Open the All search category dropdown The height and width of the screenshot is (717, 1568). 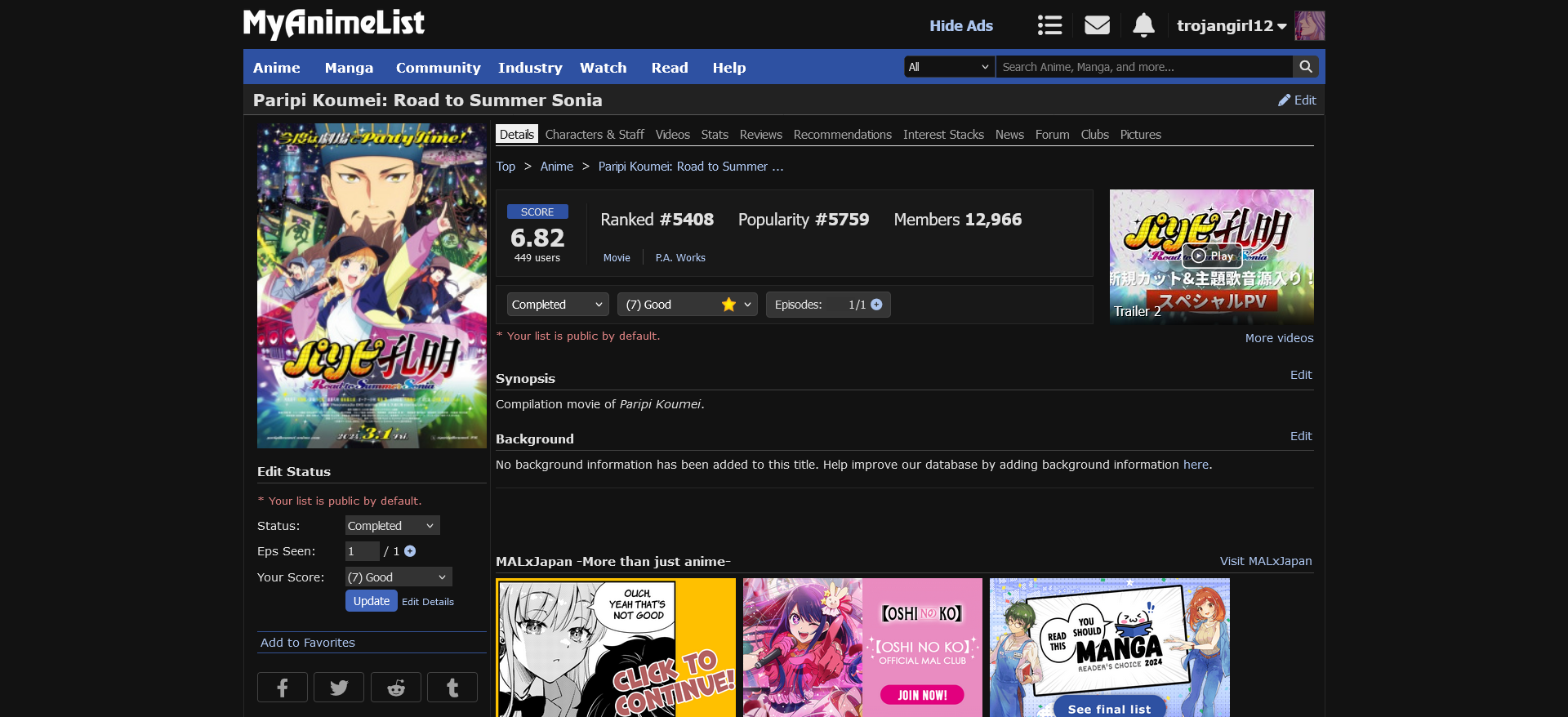[949, 67]
